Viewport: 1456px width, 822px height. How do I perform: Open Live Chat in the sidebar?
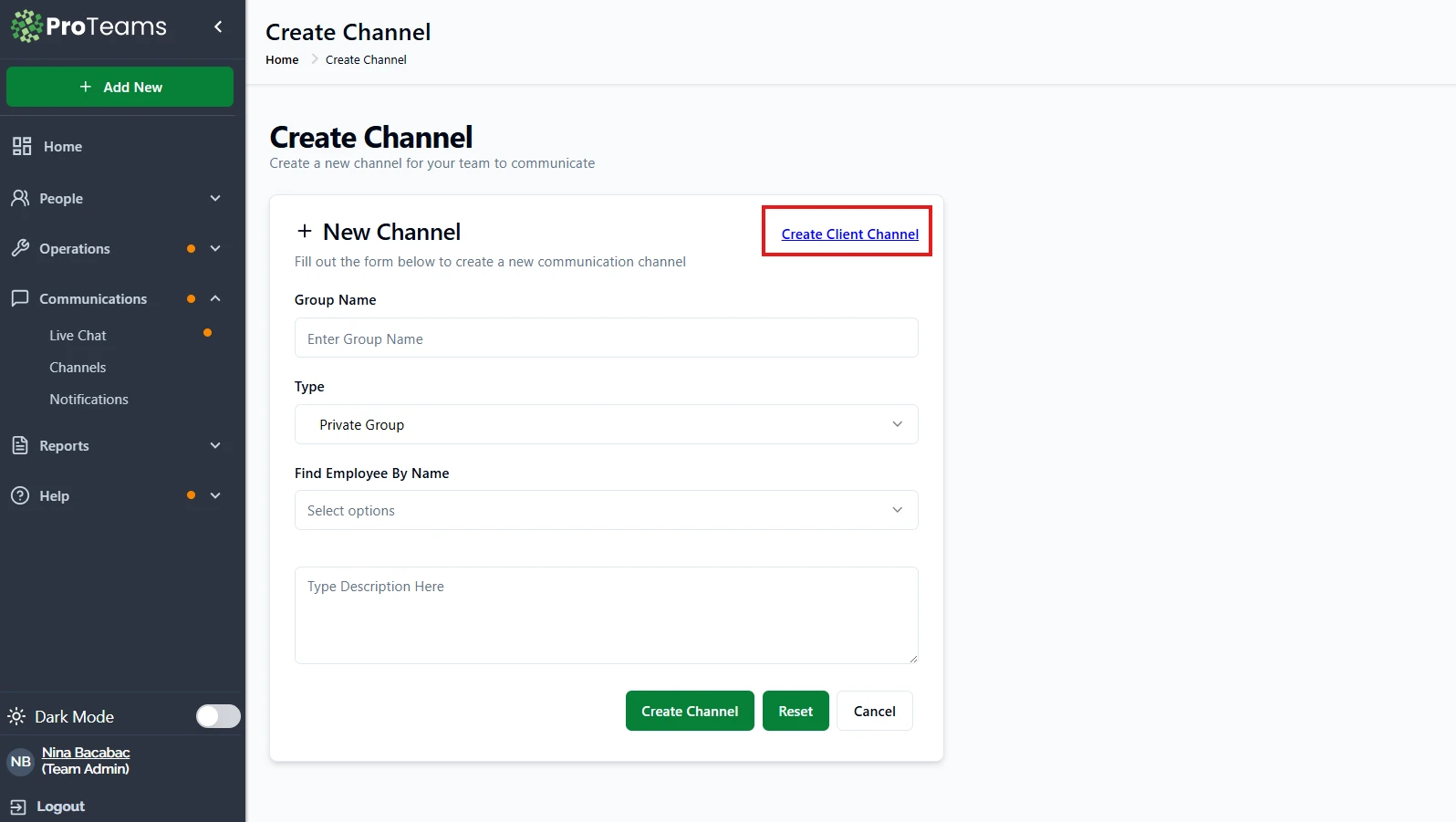tap(78, 336)
